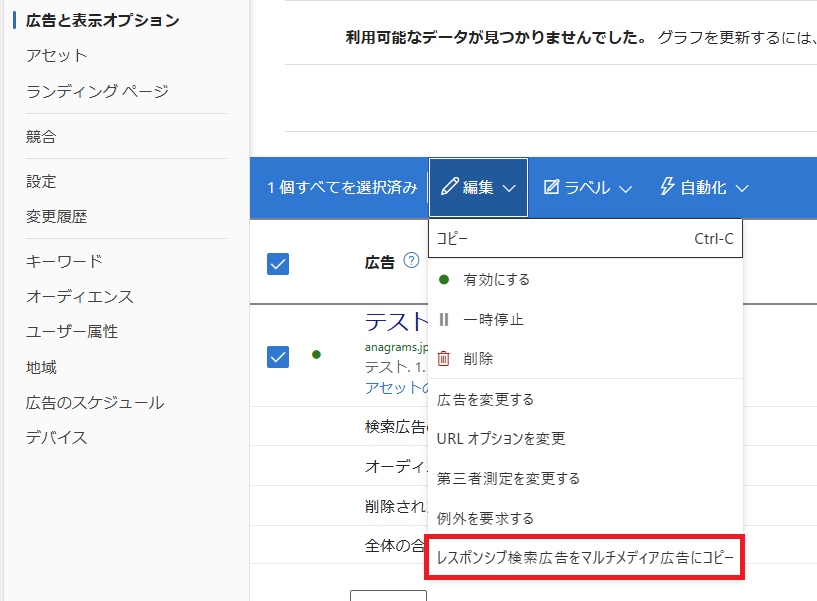Go to 広告のスケジュール in sidebar
Viewport: 817px width, 601px height.
point(95,403)
